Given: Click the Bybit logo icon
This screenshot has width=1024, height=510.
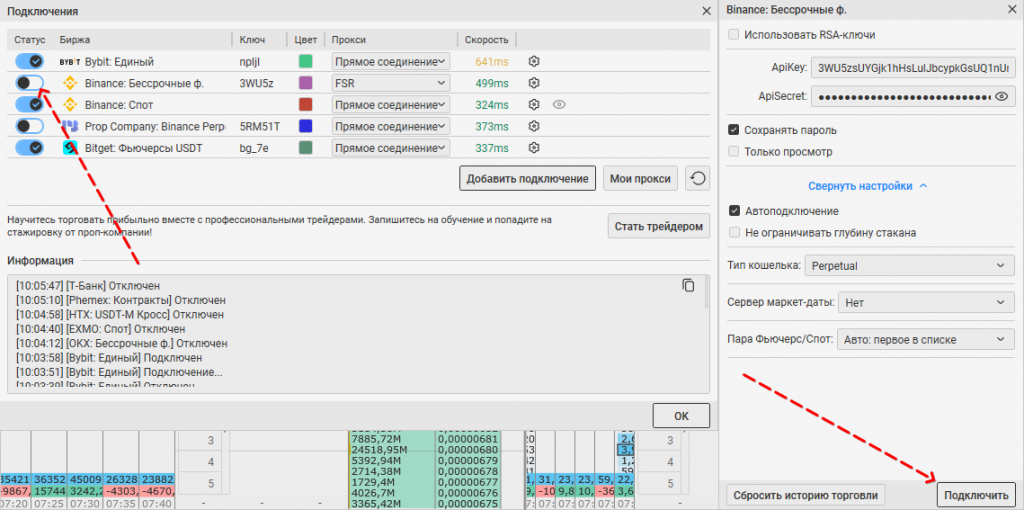Looking at the screenshot, I should point(69,61).
